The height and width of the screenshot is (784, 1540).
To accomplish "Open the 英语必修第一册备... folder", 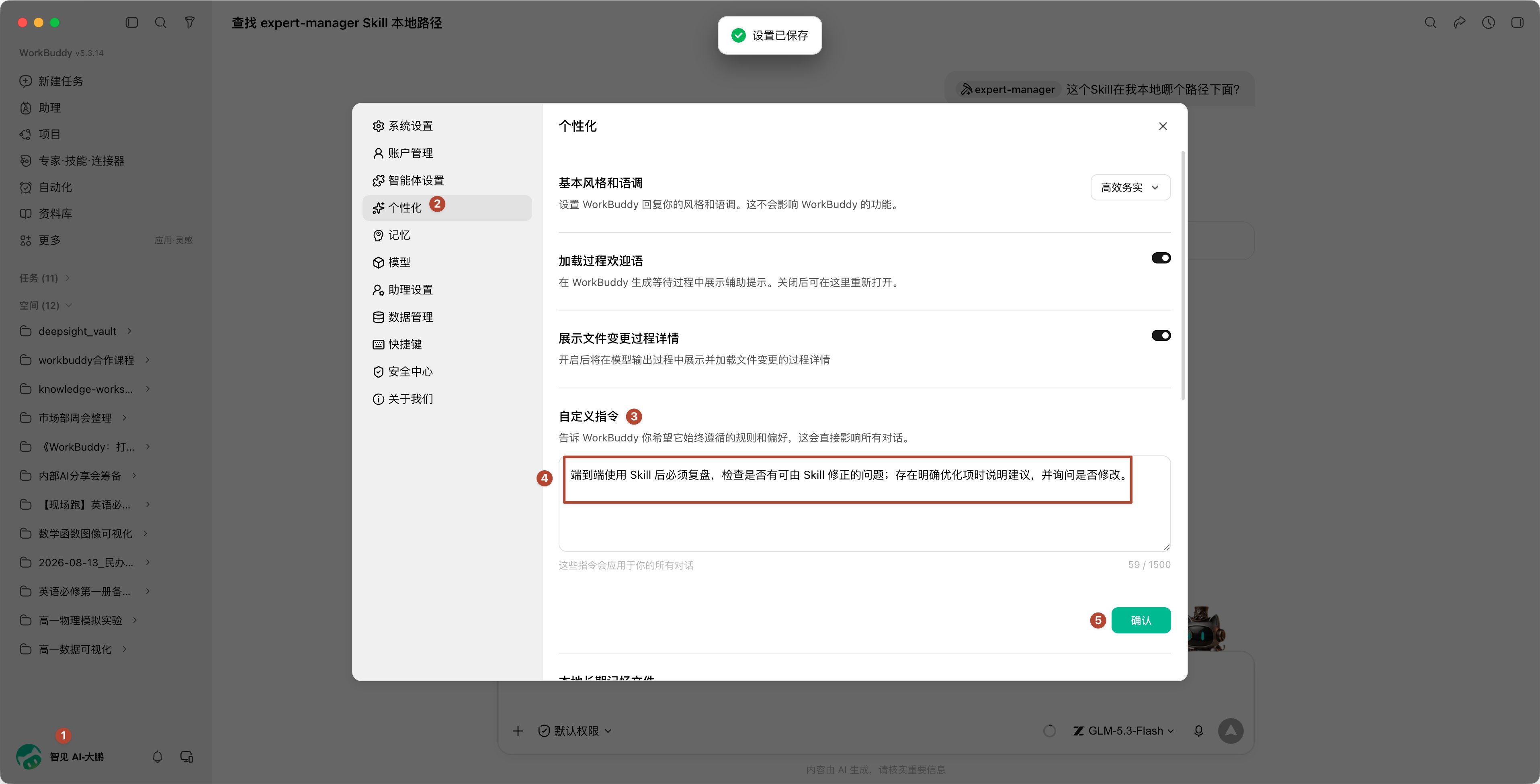I will coord(86,591).
